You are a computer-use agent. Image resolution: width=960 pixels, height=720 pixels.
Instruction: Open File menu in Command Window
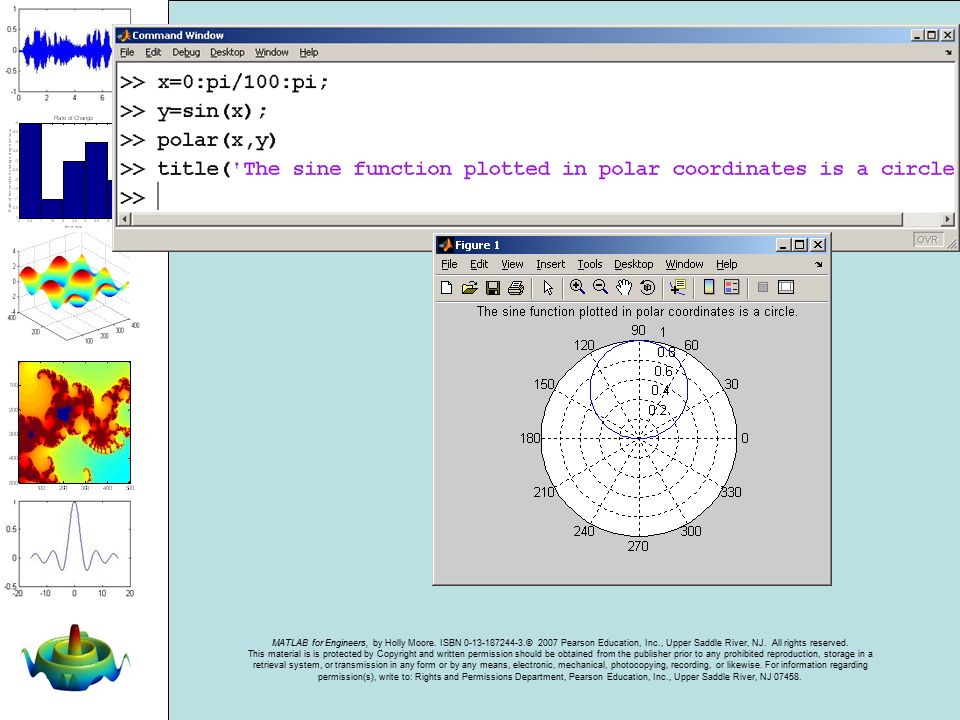127,52
